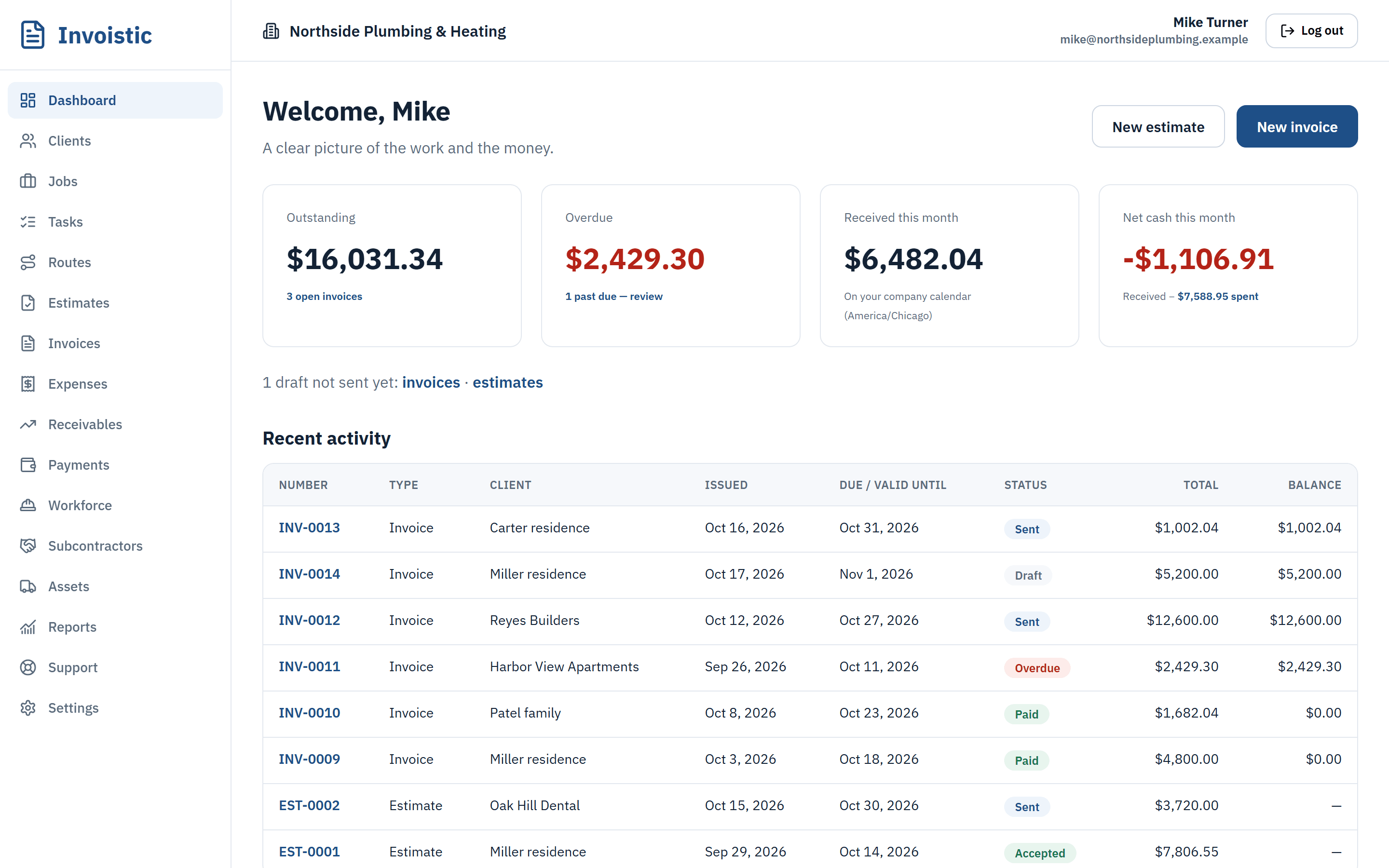Open invoice INV-0013
The width and height of the screenshot is (1389, 868).
309,528
